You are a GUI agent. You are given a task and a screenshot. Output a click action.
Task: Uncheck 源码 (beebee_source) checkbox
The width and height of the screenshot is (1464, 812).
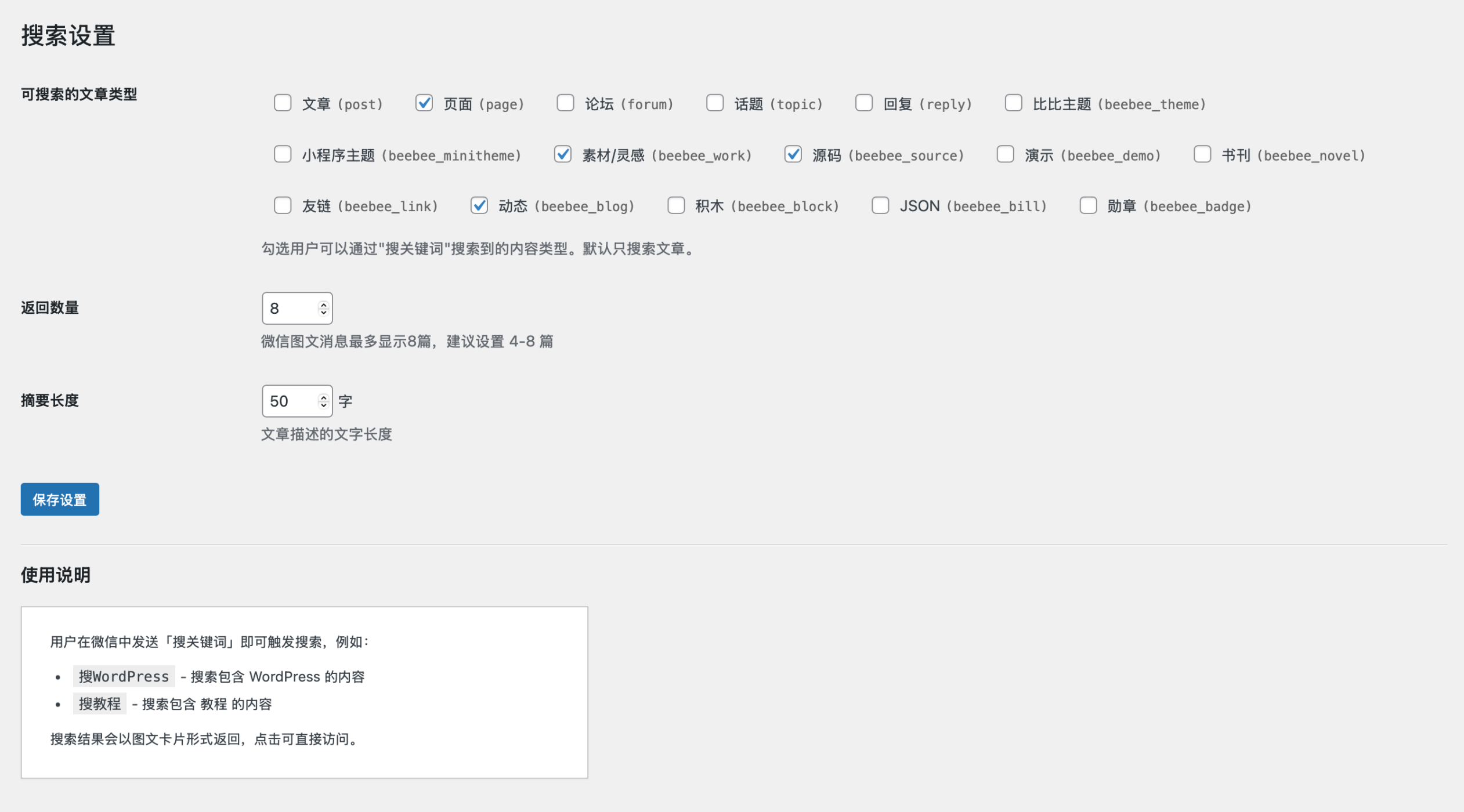pos(793,154)
